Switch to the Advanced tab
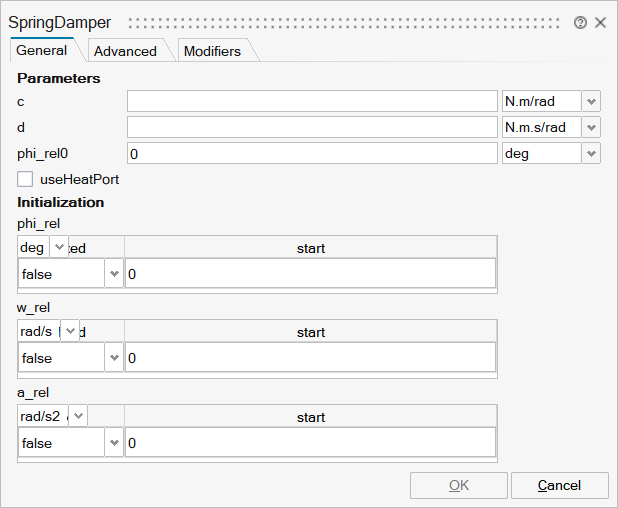Viewport: 618px width, 508px height. pyautogui.click(x=125, y=51)
